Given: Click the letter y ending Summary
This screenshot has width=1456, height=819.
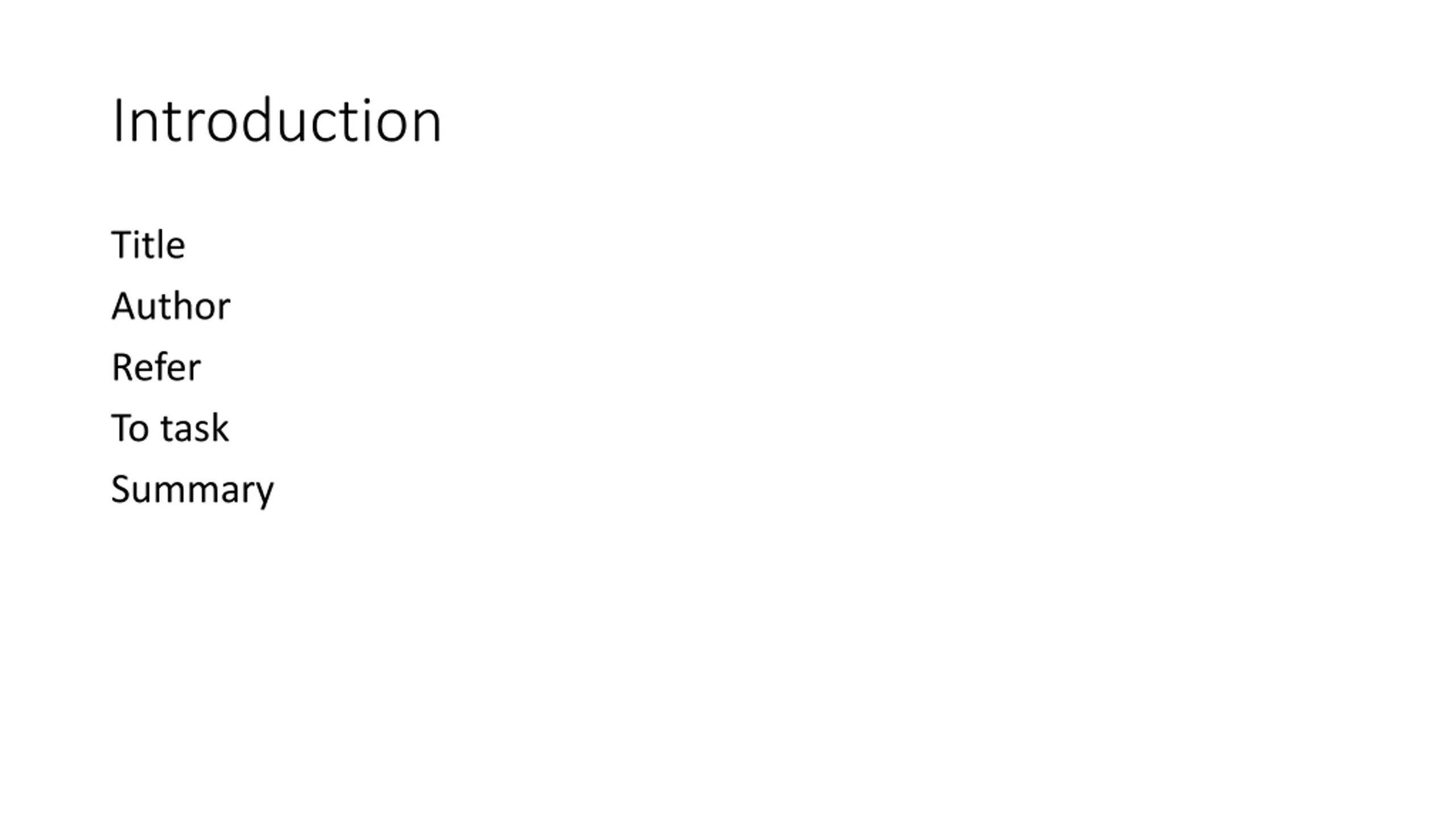Looking at the screenshot, I should click(x=264, y=494).
